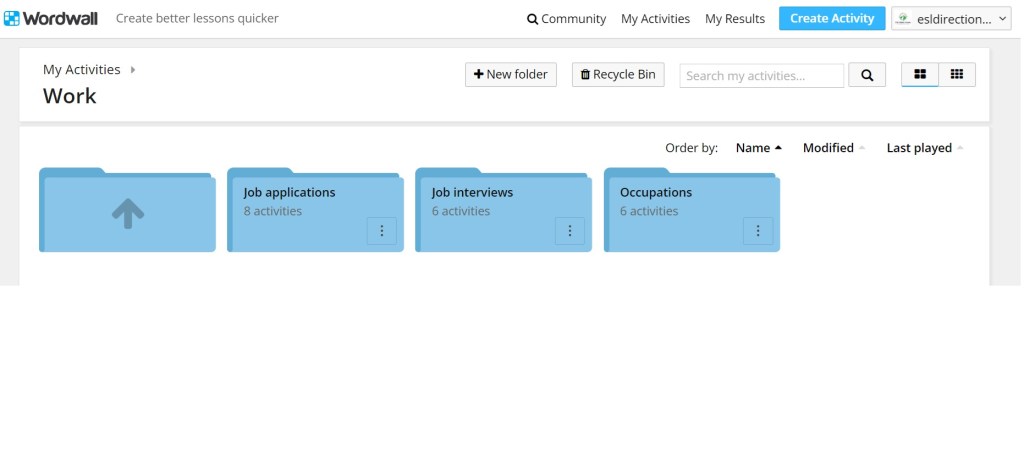Image resolution: width=1024 pixels, height=462 pixels.
Task: Click the search magnifier button
Action: (867, 75)
